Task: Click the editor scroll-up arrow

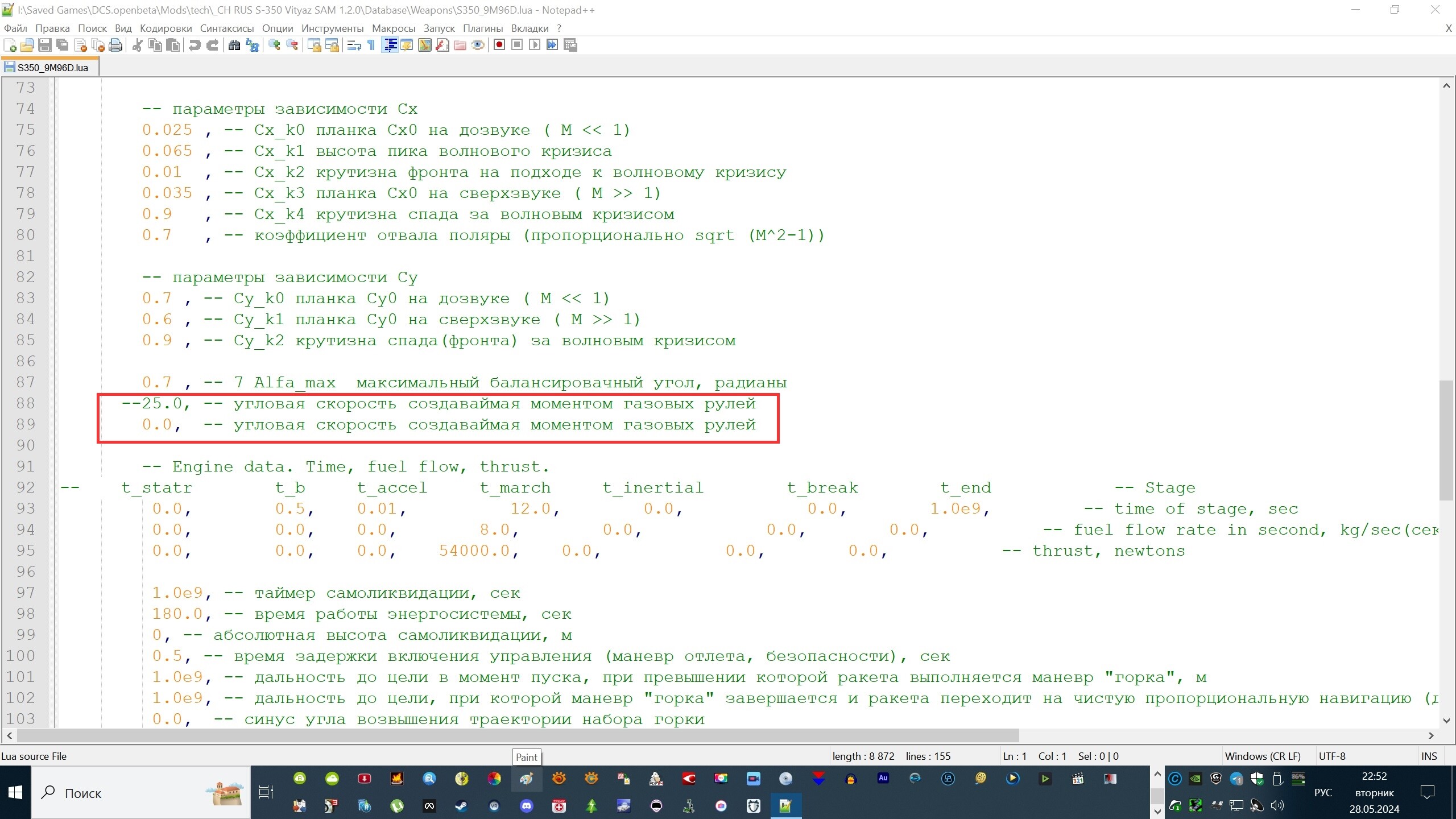Action: click(1446, 86)
